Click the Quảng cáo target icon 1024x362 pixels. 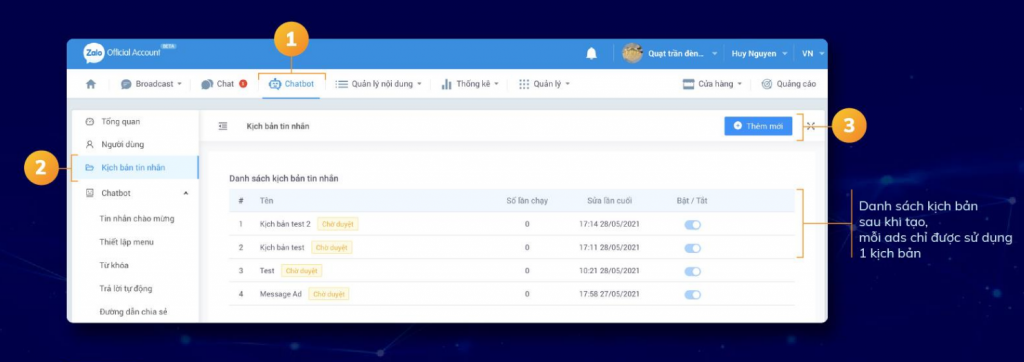(x=767, y=84)
